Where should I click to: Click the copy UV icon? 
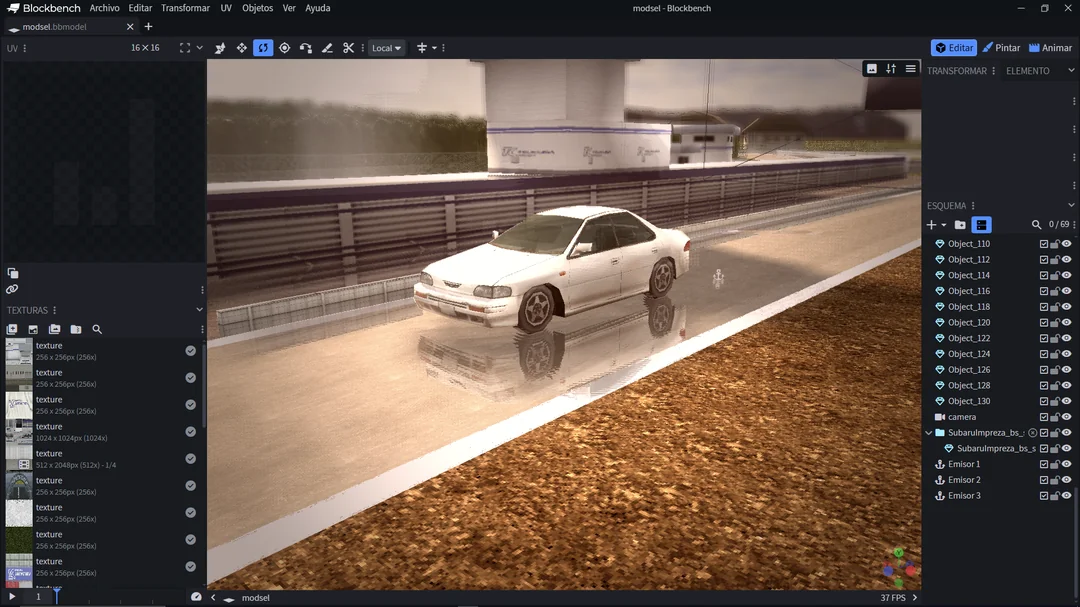[x=12, y=274]
